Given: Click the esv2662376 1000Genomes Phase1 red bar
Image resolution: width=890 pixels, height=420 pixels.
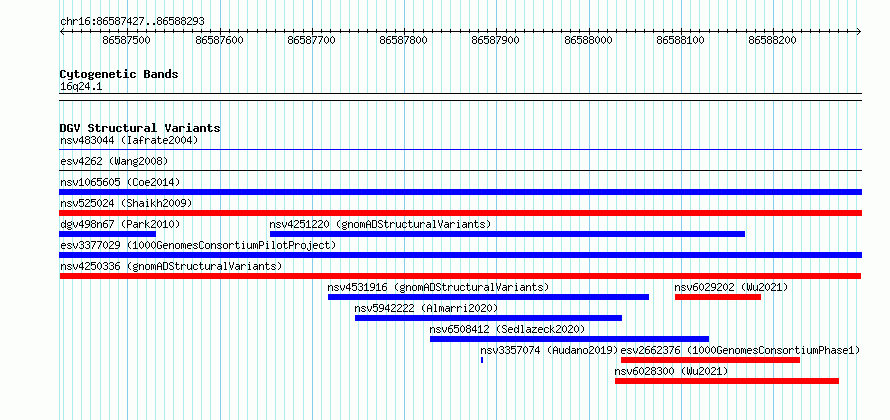Looking at the screenshot, I should (x=711, y=360).
